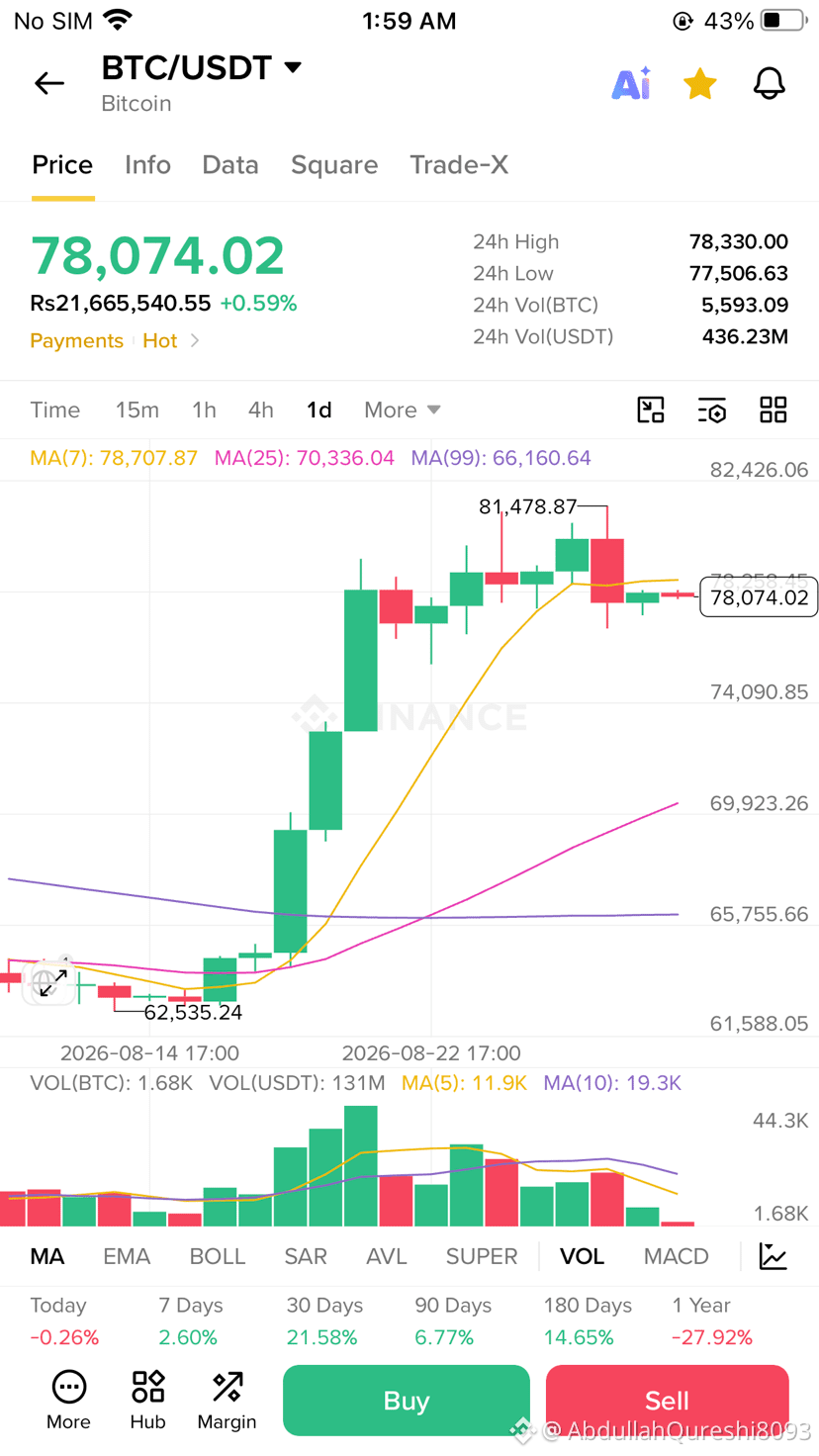
Task: Select the Time chart interval
Action: click(x=55, y=409)
